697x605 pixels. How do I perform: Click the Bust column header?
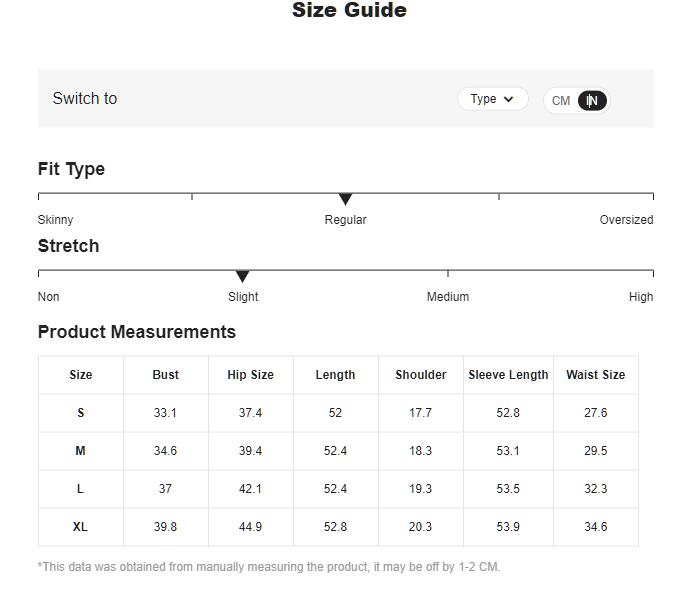coord(166,375)
